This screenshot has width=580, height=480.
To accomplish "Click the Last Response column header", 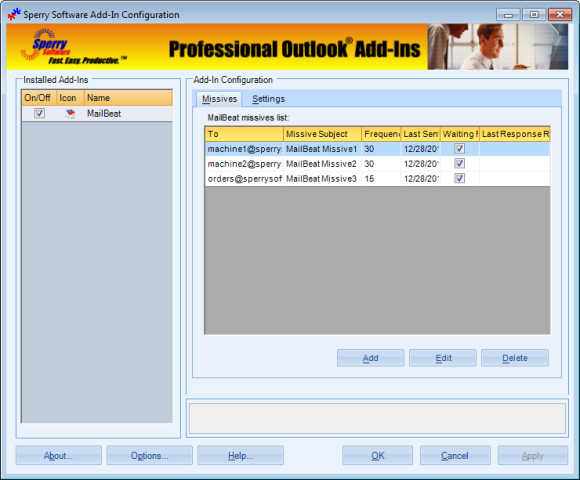I will pos(515,134).
